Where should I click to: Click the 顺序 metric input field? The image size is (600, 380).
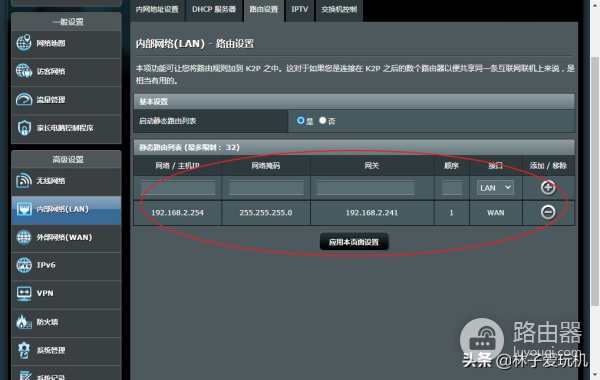point(452,188)
